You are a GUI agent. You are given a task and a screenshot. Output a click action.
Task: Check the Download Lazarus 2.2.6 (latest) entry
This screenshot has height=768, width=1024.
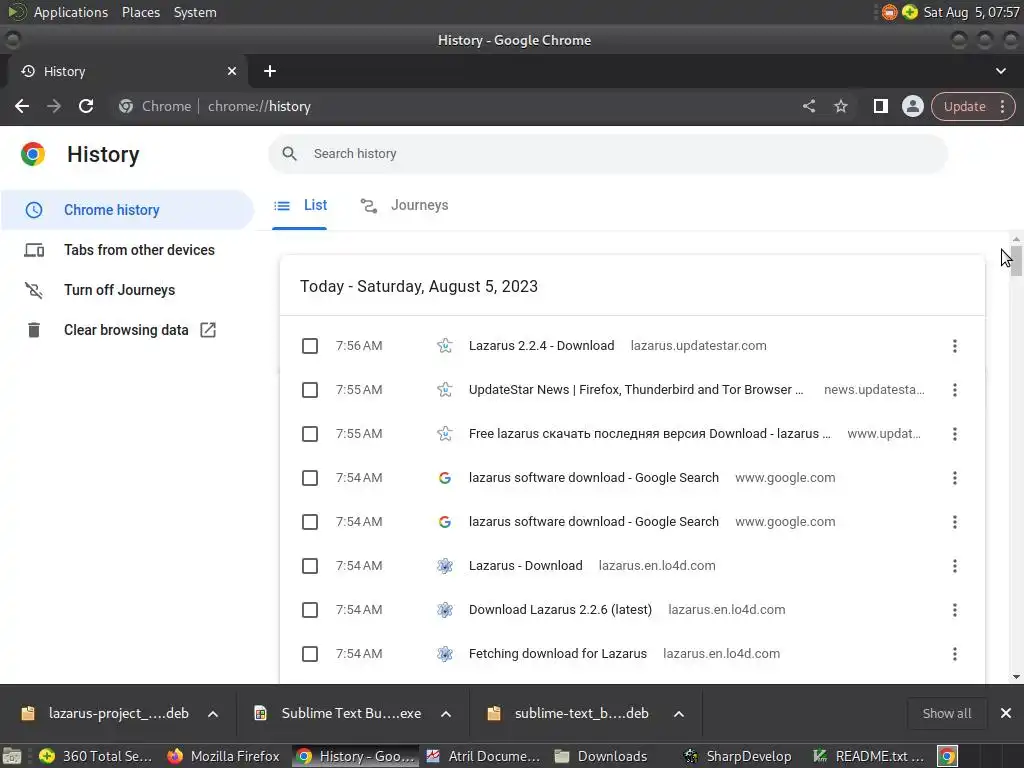point(310,610)
